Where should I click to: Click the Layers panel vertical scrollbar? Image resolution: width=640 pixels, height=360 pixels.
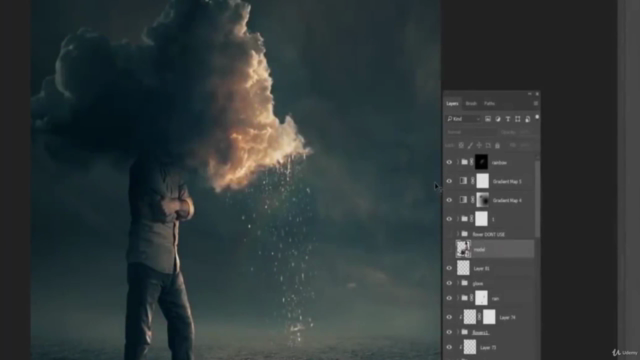click(x=538, y=198)
